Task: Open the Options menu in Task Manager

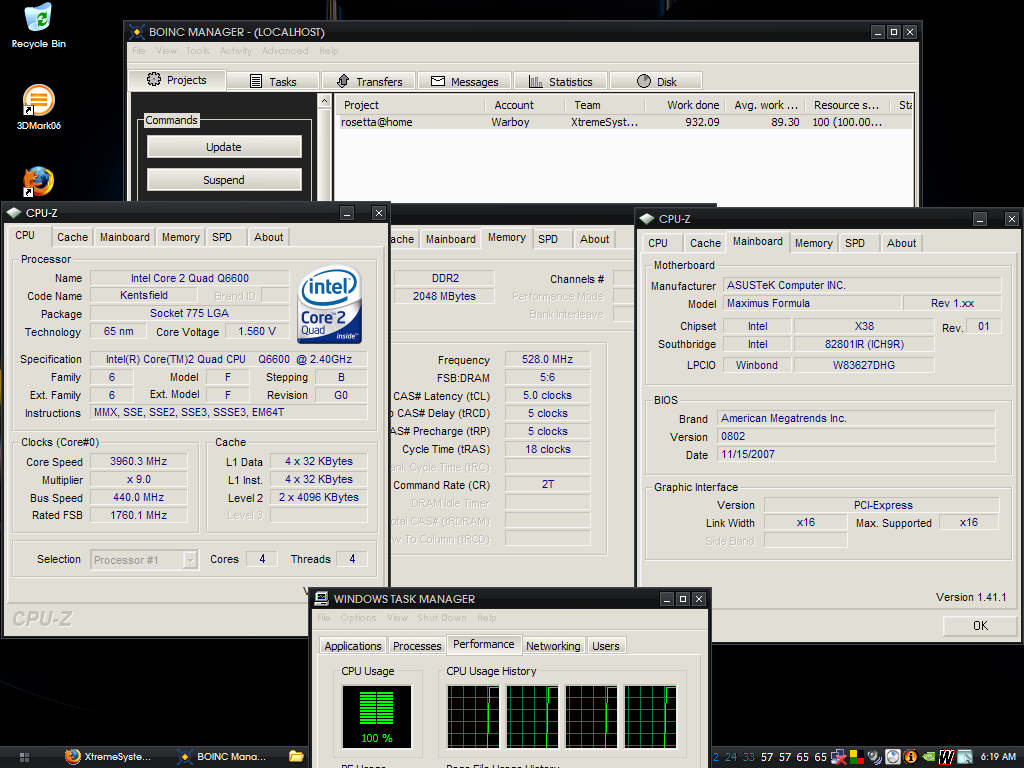Action: tap(358, 618)
